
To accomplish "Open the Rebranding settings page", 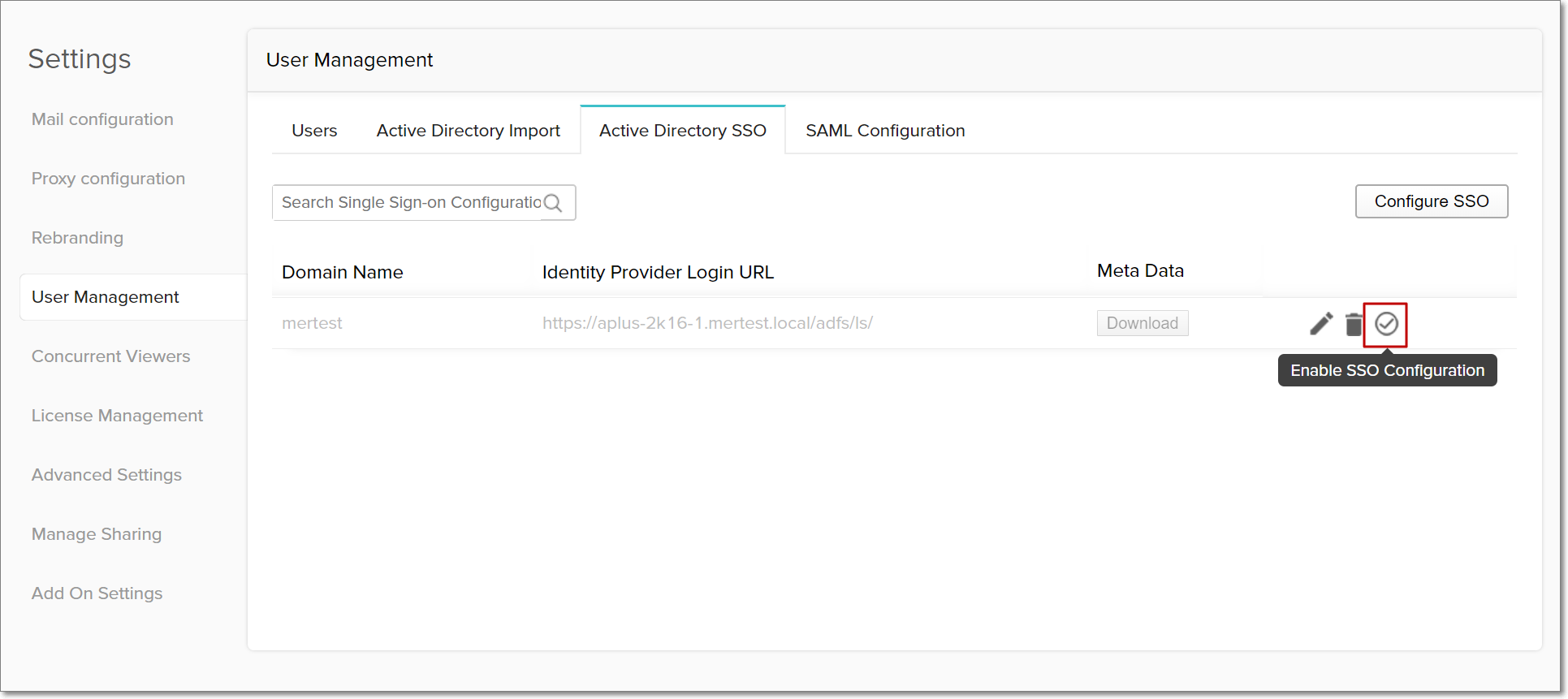I will click(77, 238).
